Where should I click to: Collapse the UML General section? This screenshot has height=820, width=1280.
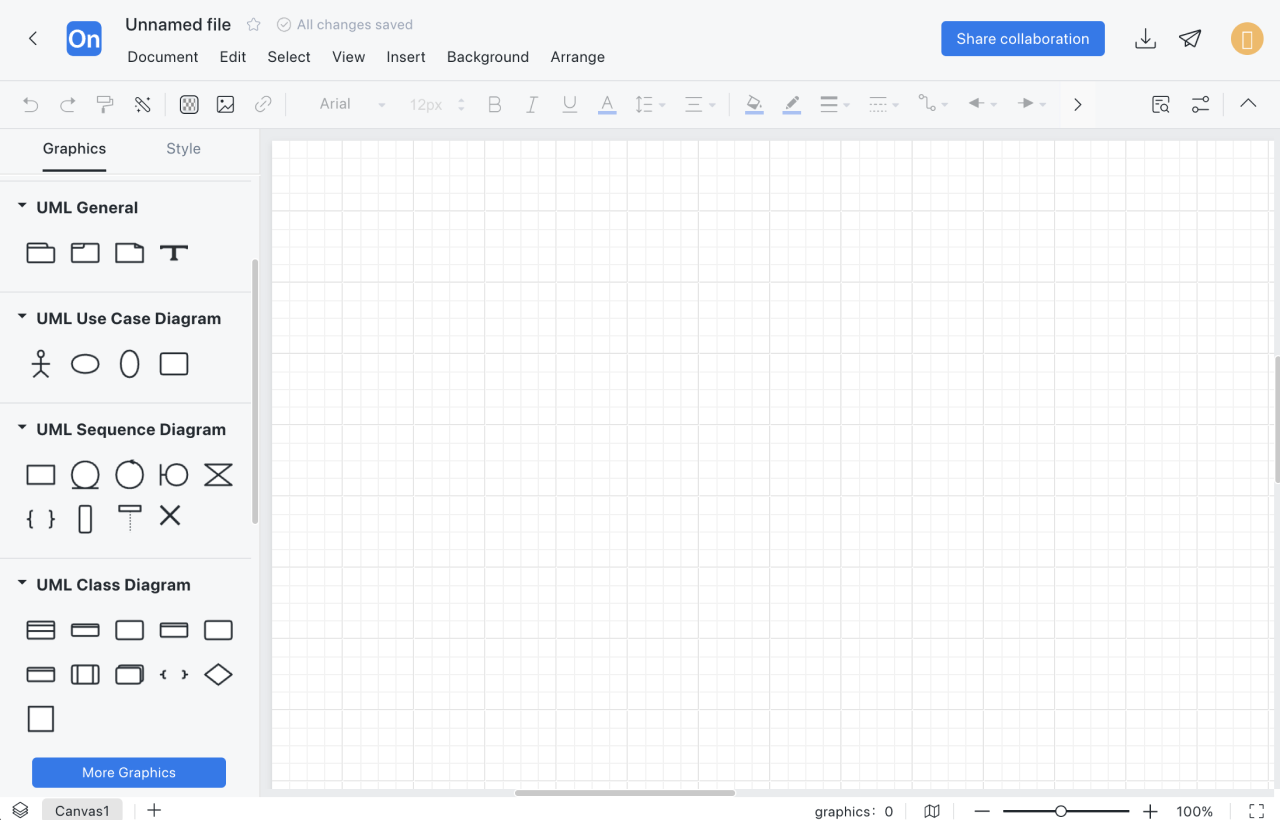22,207
